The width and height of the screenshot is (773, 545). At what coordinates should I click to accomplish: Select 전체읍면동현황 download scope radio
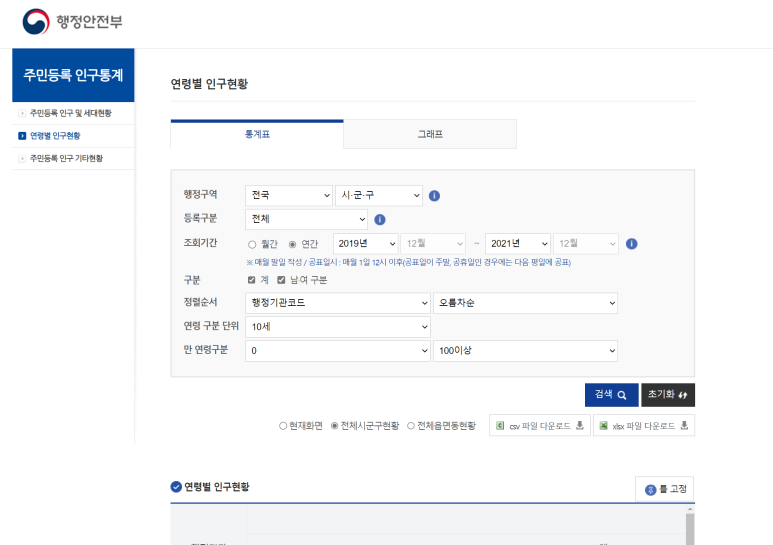[x=411, y=426]
